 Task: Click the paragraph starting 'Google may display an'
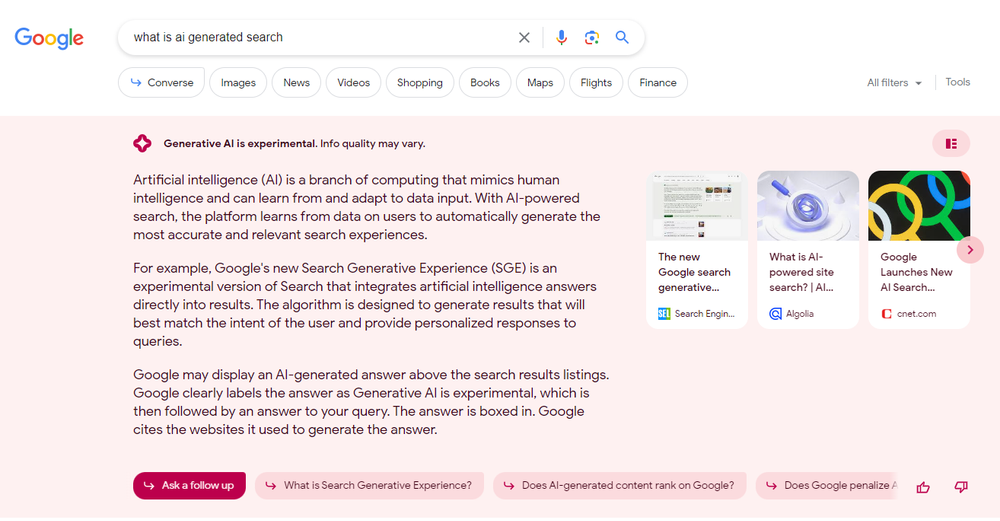(371, 402)
